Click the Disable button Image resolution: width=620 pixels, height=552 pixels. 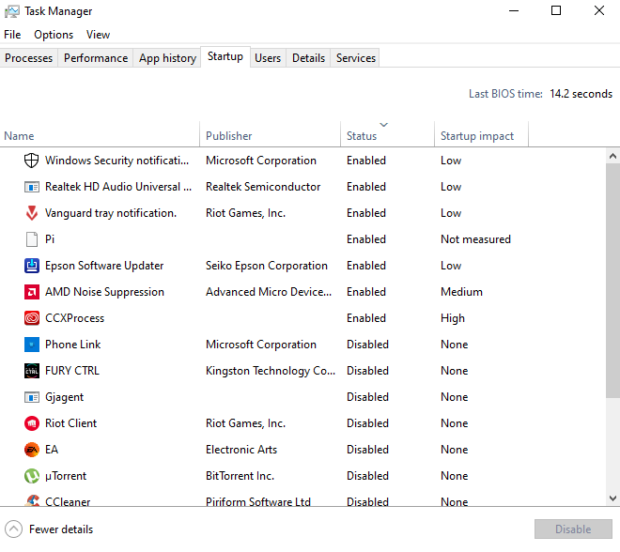pos(573,529)
